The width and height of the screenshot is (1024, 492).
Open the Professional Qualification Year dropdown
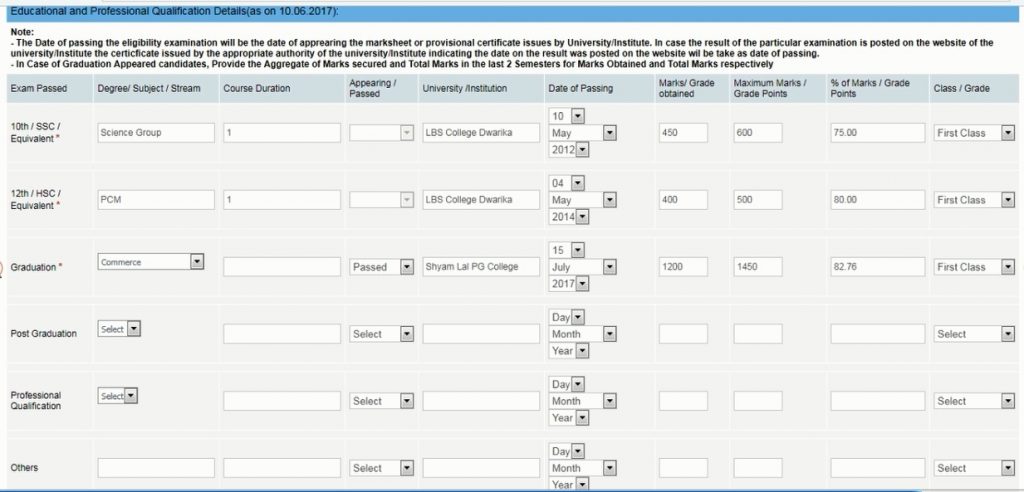[x=569, y=418]
